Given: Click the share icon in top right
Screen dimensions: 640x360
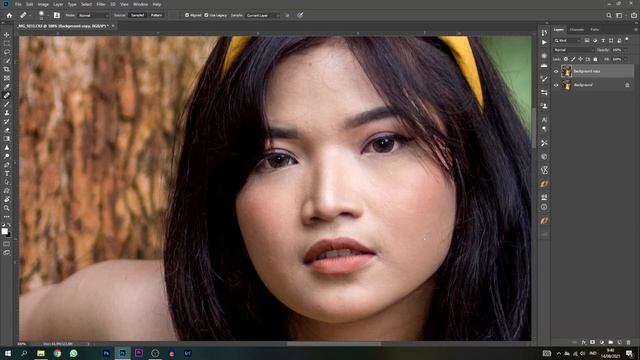Looking at the screenshot, I should 633,15.
